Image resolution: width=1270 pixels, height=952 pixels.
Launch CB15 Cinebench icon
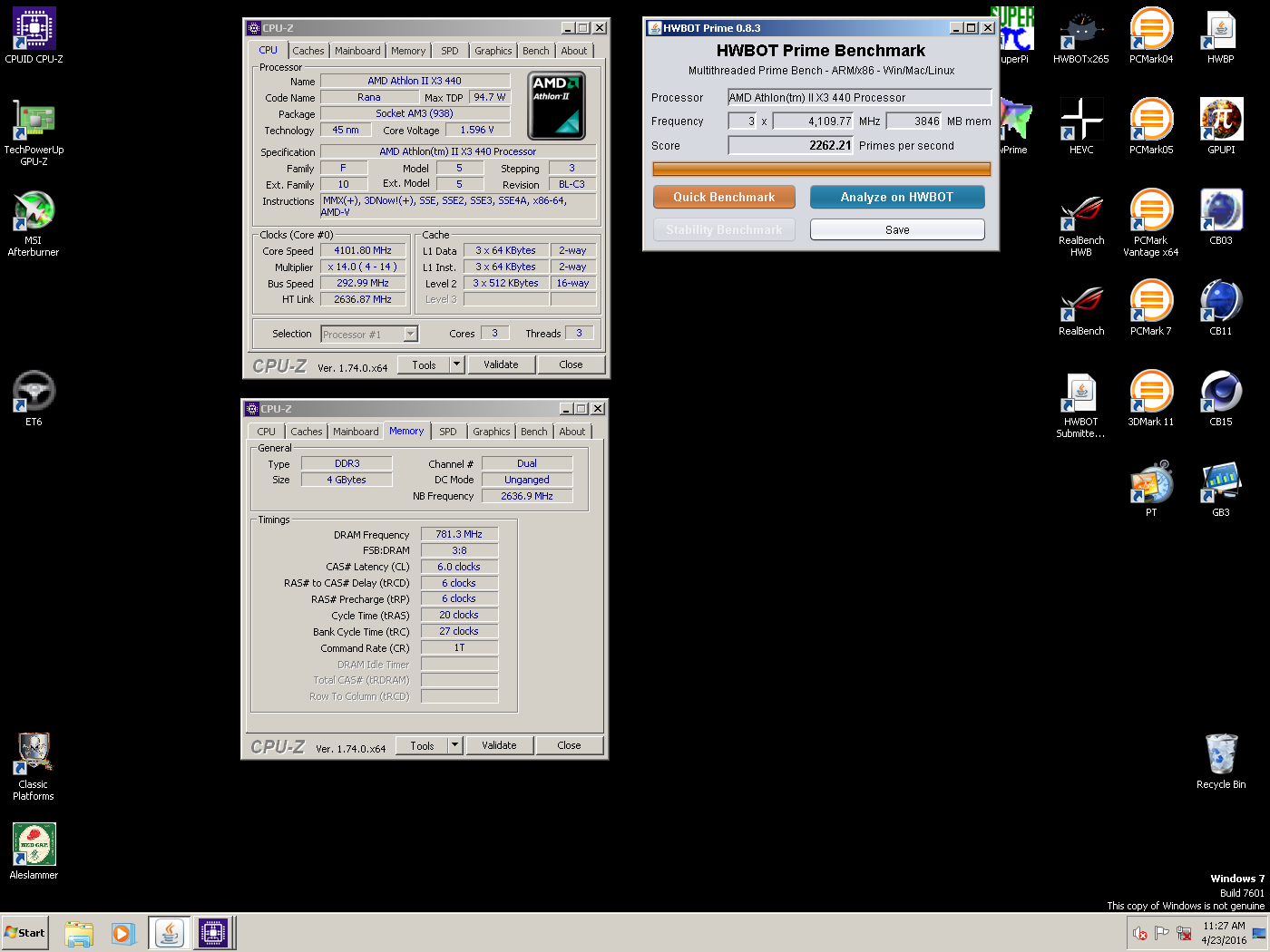coord(1221,399)
